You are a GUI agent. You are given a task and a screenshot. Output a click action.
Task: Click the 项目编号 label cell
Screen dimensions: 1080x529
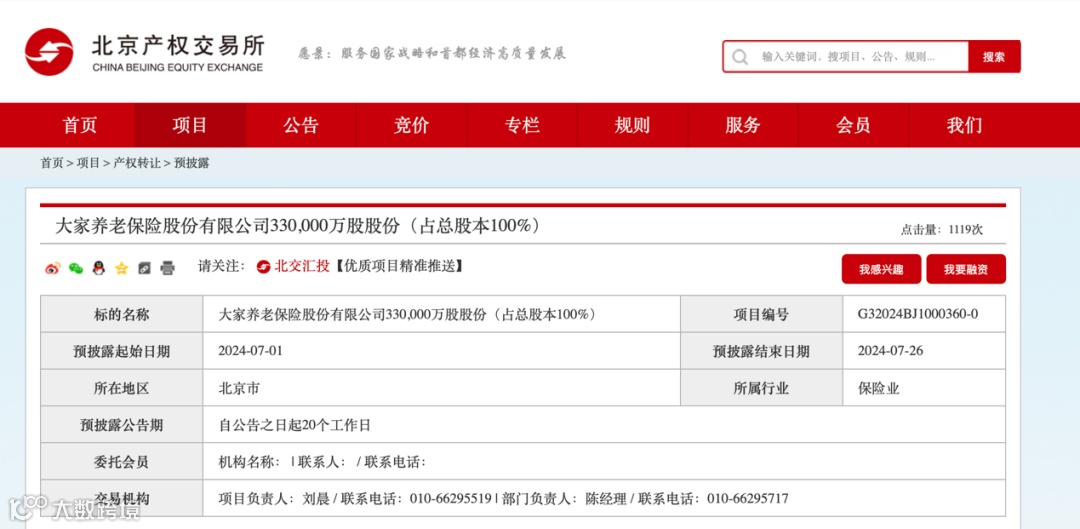(x=761, y=315)
